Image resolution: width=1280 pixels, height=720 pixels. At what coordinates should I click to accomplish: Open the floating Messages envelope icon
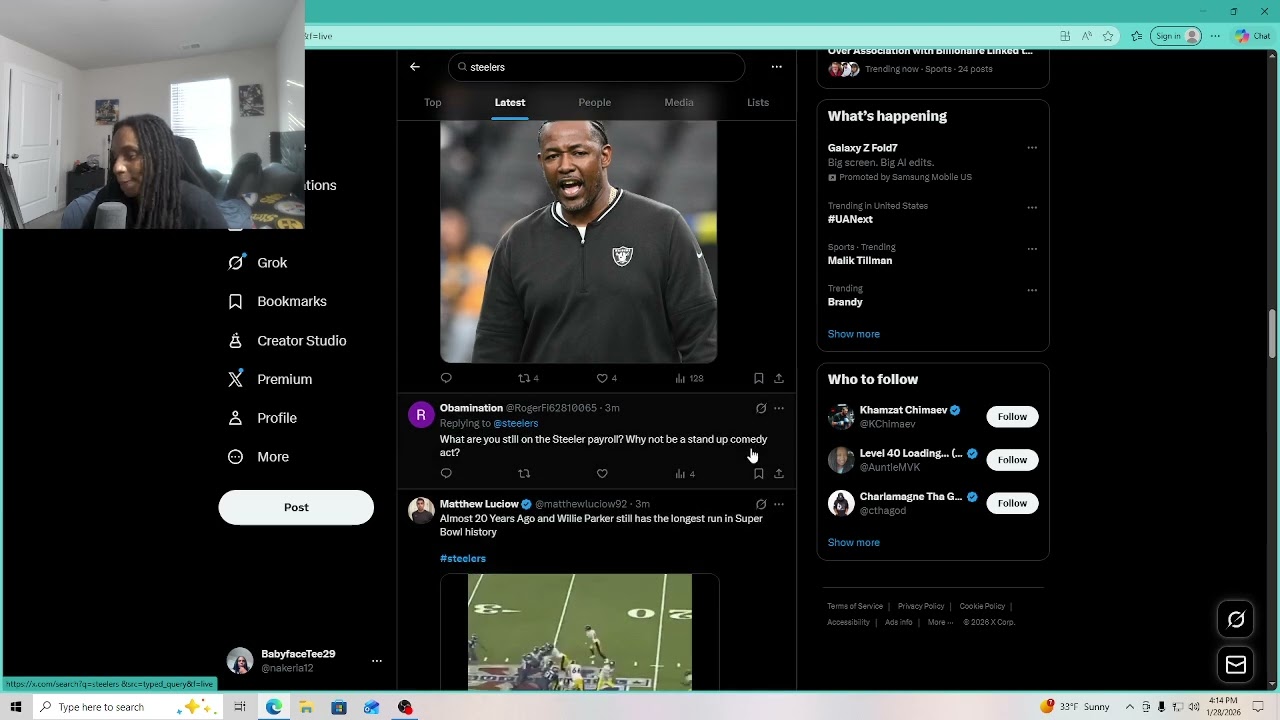(1236, 665)
